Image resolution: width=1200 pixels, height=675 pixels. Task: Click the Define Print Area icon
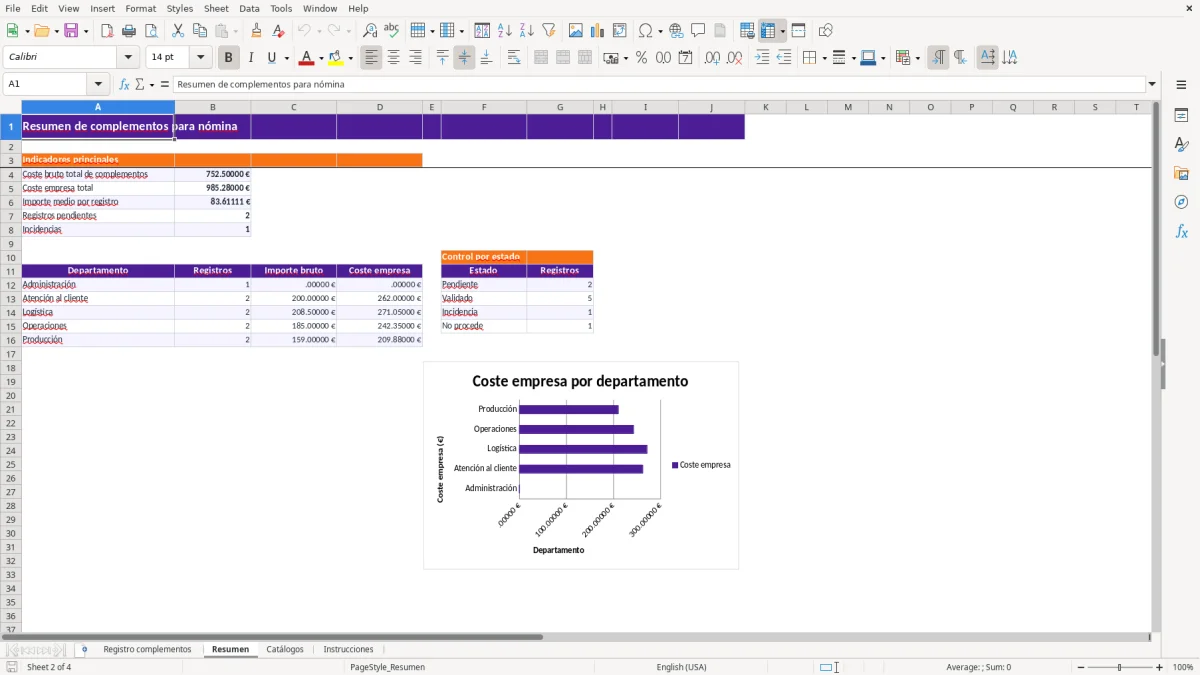[747, 31]
